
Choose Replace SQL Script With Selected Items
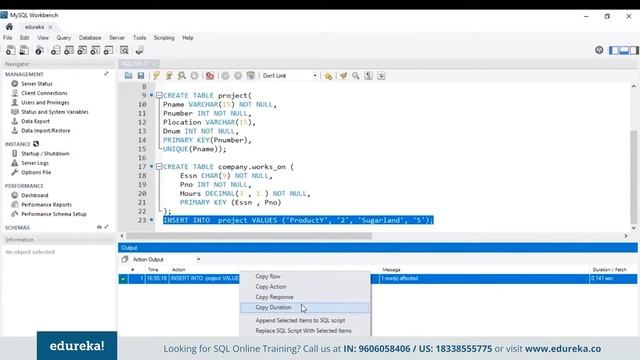tap(304, 331)
